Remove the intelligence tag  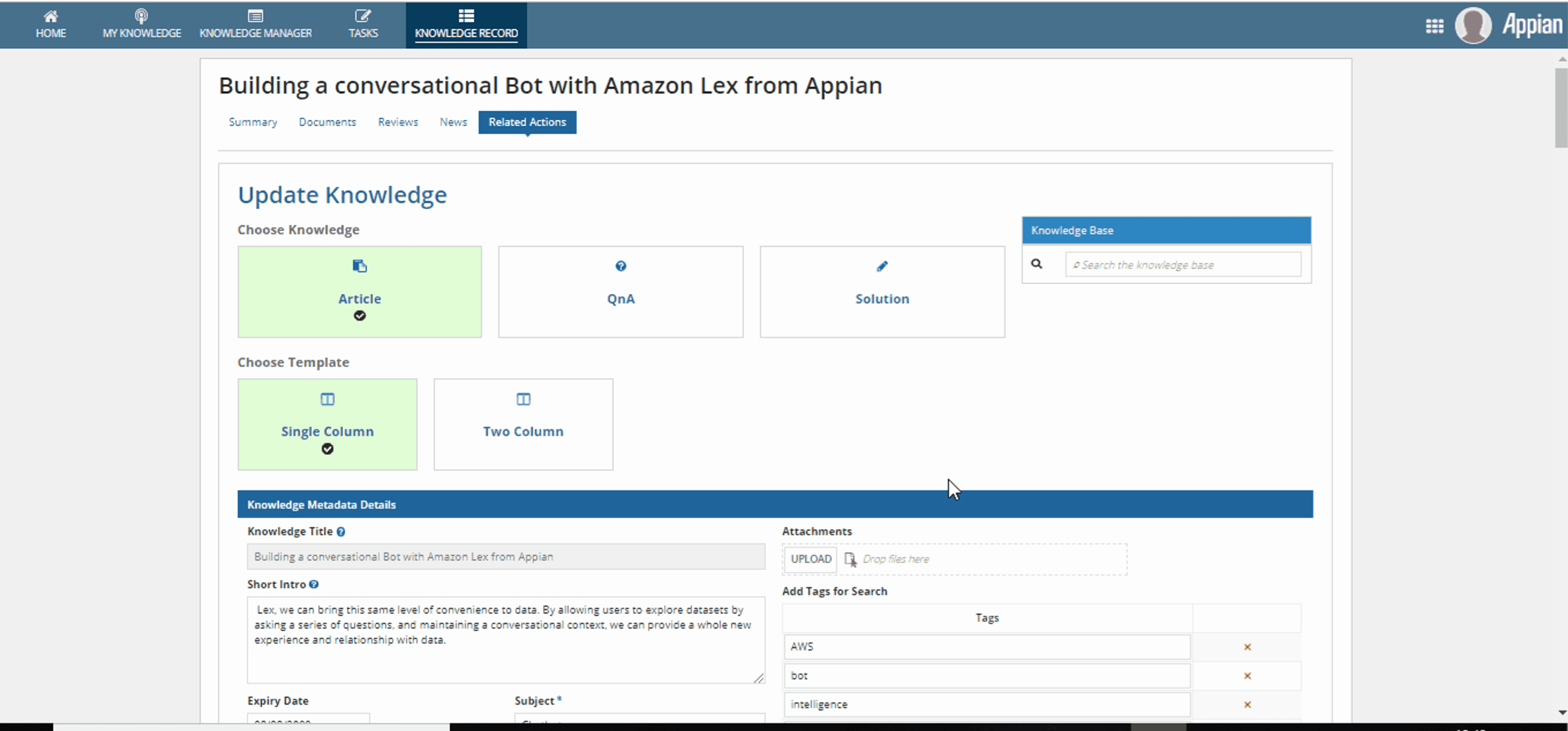(x=1247, y=704)
